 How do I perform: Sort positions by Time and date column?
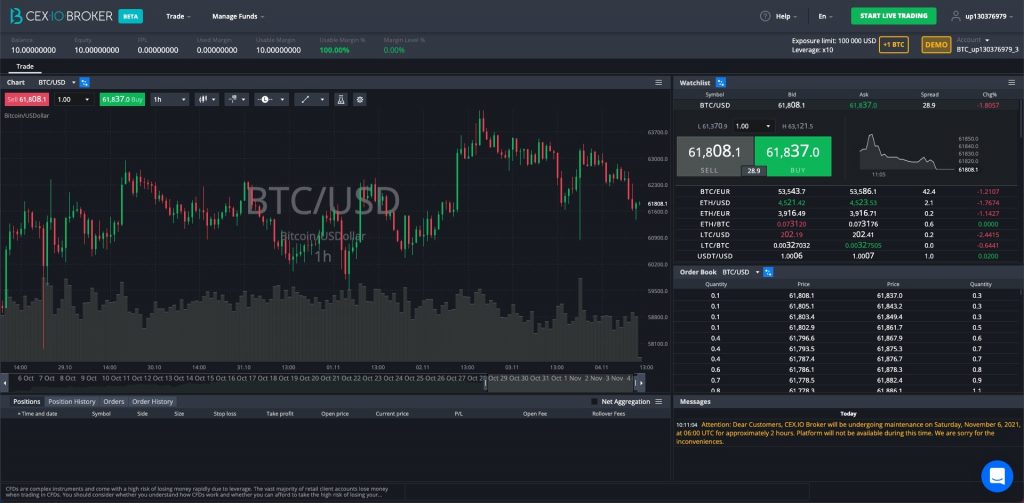37,414
